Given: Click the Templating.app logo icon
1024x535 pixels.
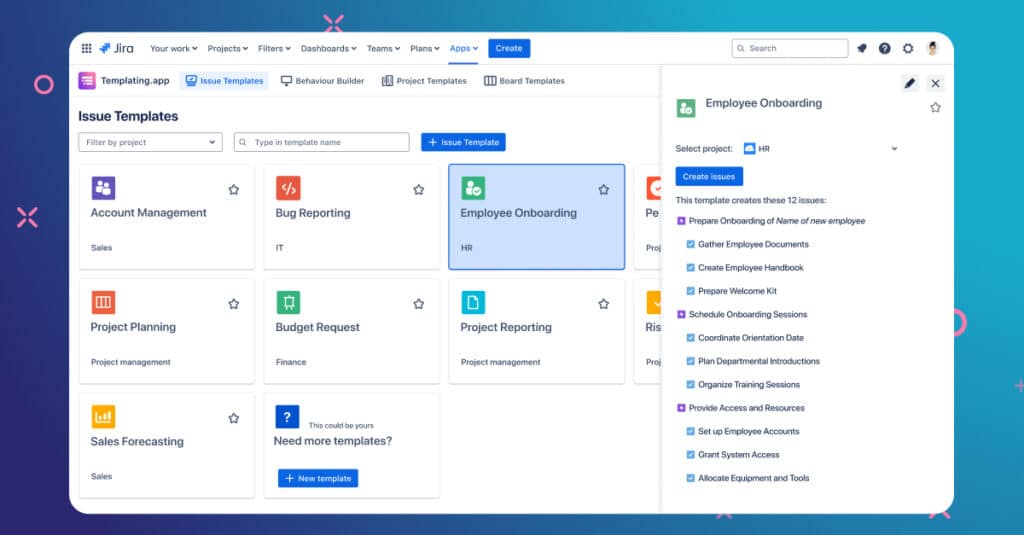Looking at the screenshot, I should point(87,80).
